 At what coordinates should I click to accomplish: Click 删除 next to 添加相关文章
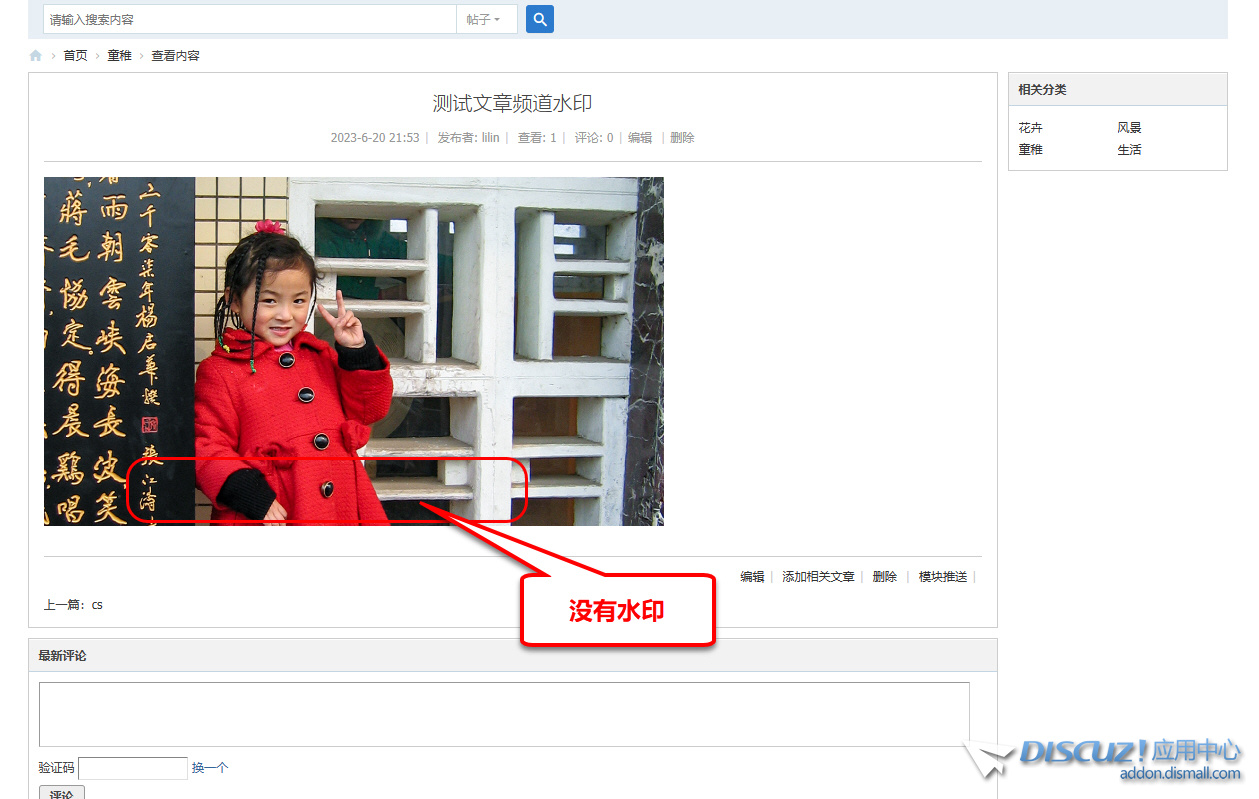tap(884, 577)
